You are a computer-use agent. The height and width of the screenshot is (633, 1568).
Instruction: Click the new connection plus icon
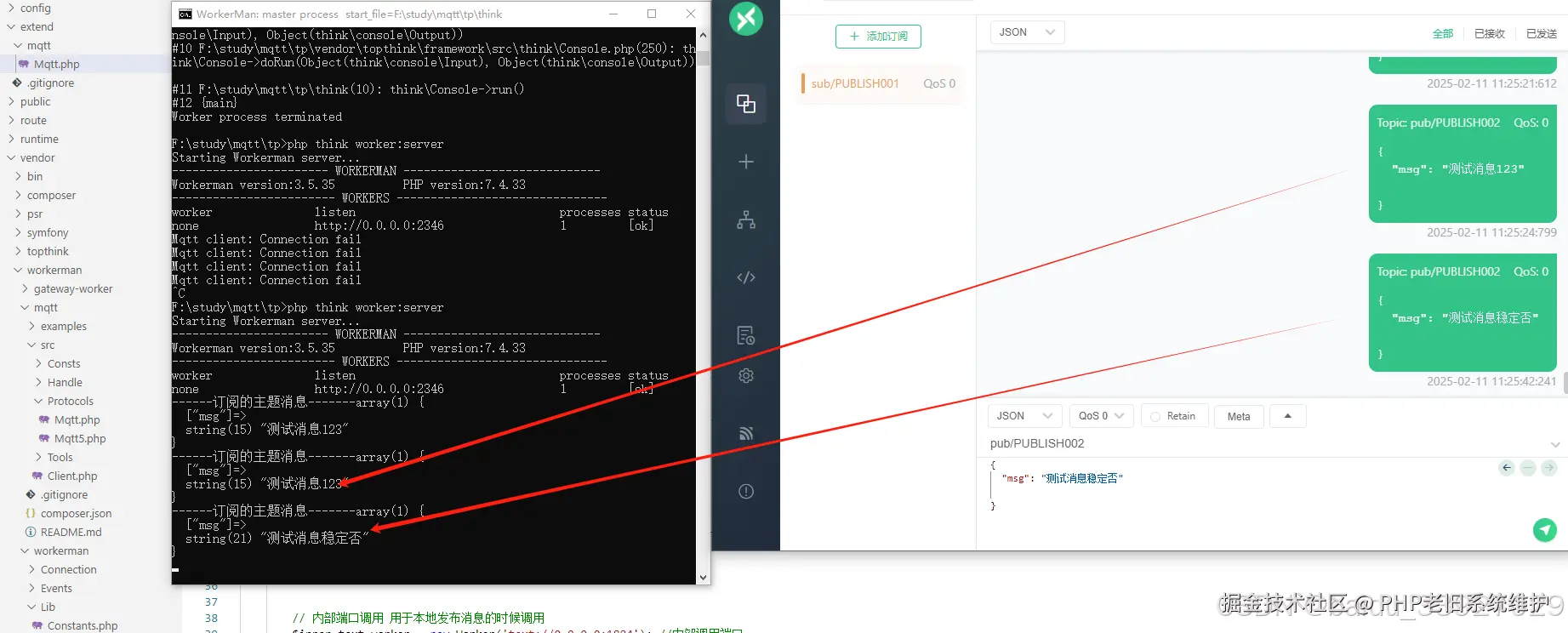(x=746, y=162)
